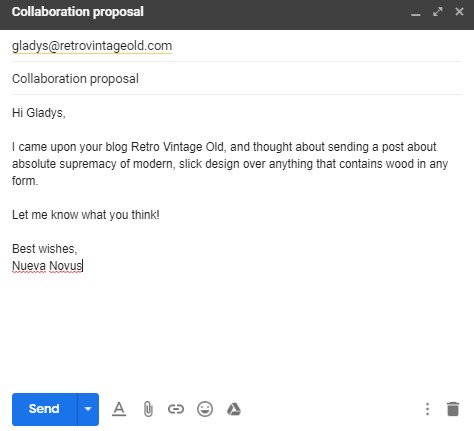Select the gladys@retrovintageold.com recipient
This screenshot has height=431, width=474.
(x=92, y=46)
